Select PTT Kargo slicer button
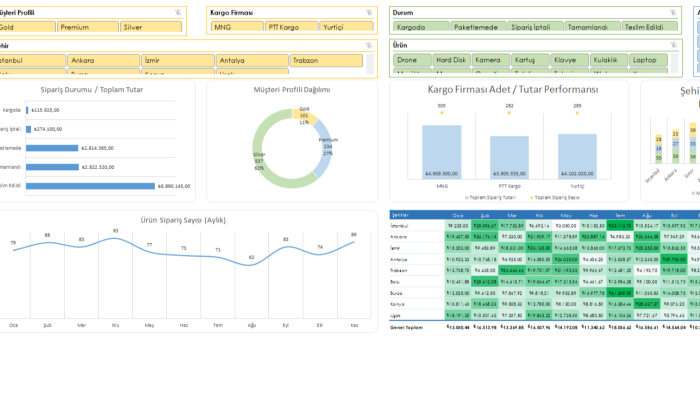 tap(291, 27)
